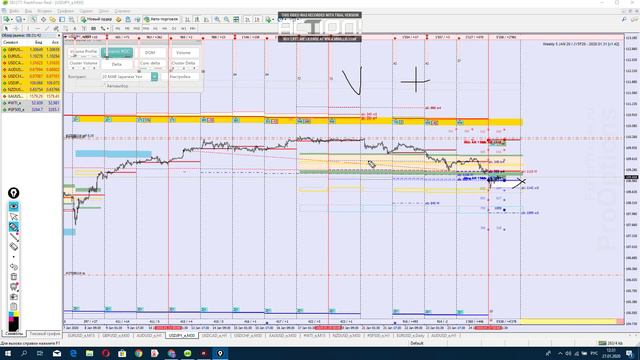The image size is (640, 360).
Task: Select cursor mode on drawing palette
Action: coord(13,216)
